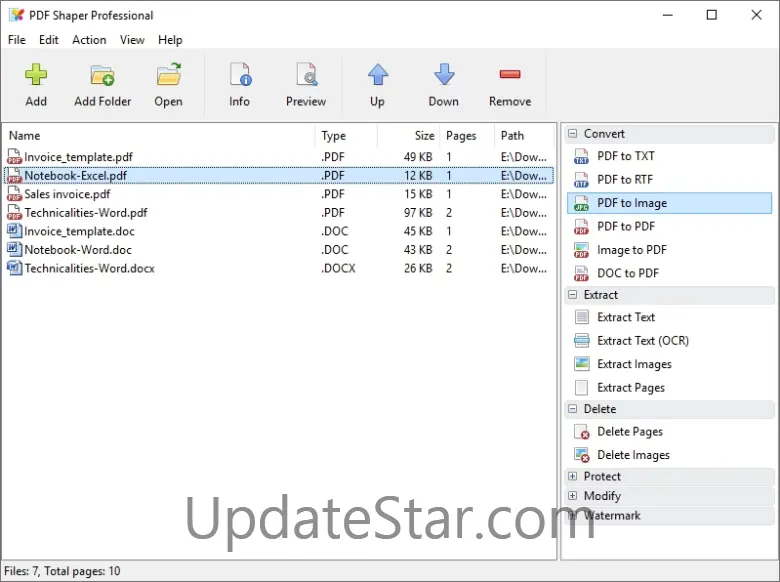The image size is (780, 582).
Task: Click the Add file toolbar icon
Action: click(x=36, y=75)
